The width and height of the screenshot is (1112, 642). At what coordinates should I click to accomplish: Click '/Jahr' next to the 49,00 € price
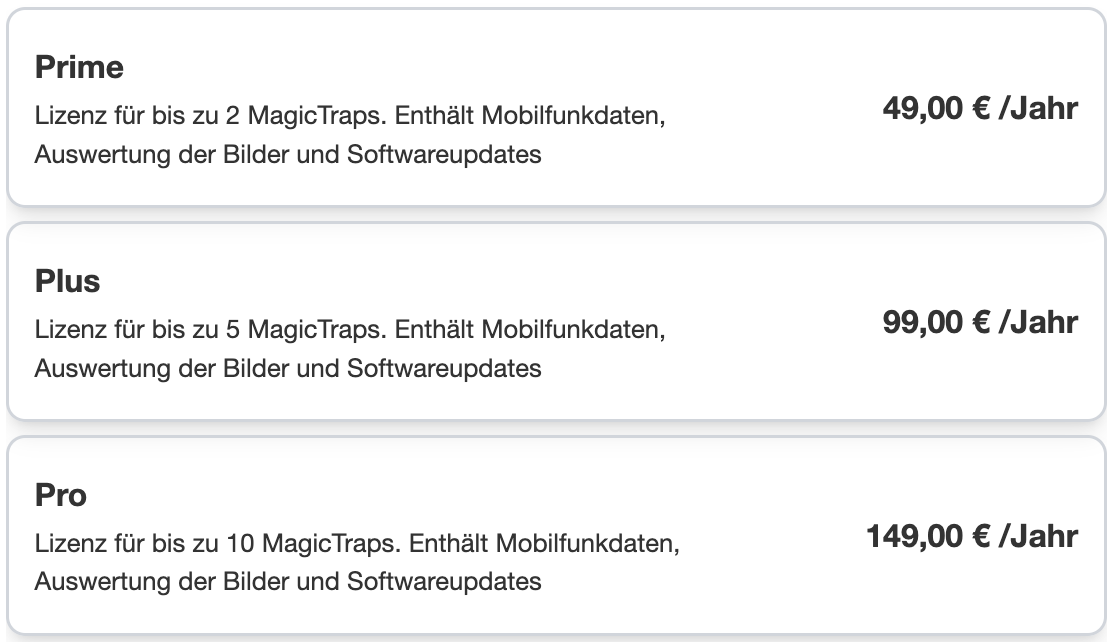coord(1038,109)
